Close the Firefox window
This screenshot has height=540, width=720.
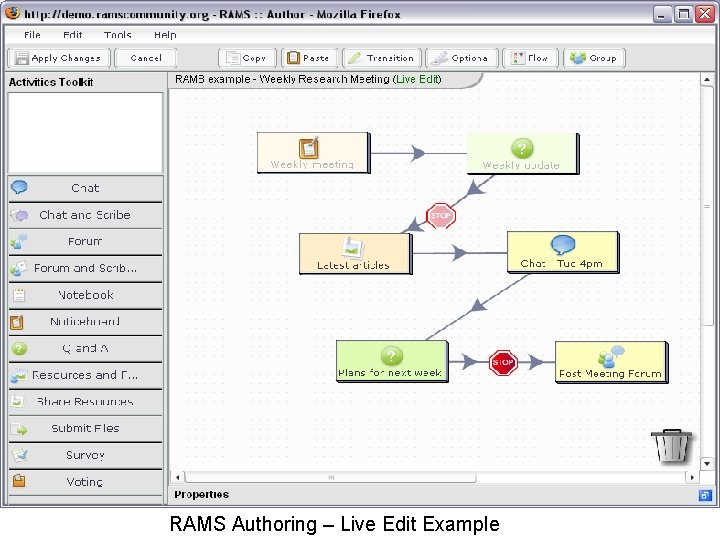coord(705,14)
